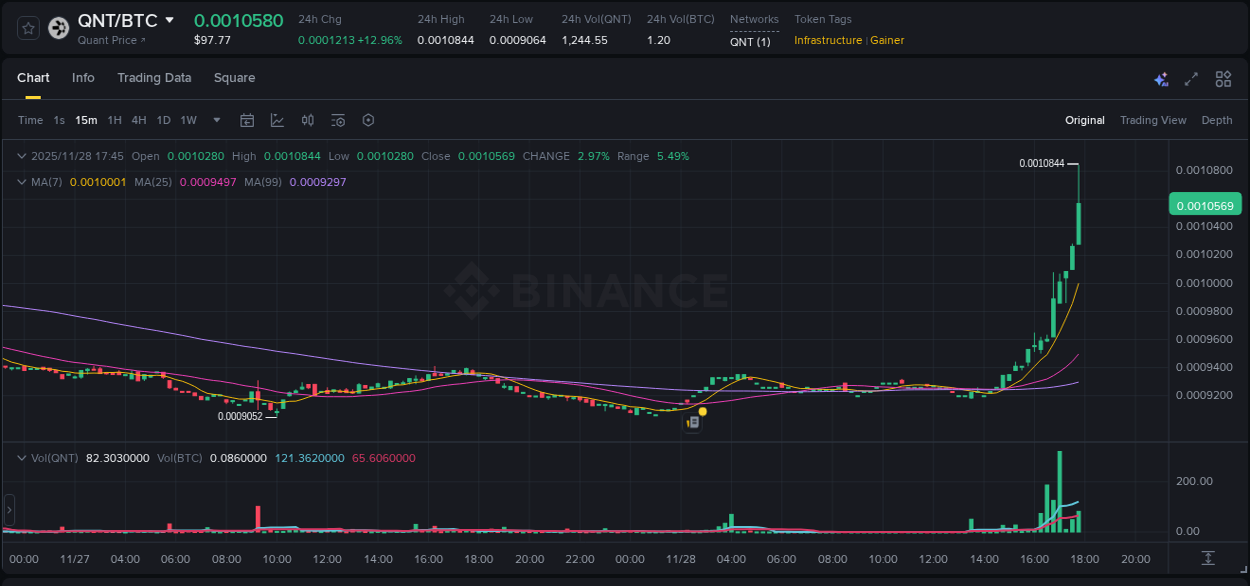This screenshot has height=586, width=1250.
Task: Select the 1D timeframe option
Action: coord(163,120)
